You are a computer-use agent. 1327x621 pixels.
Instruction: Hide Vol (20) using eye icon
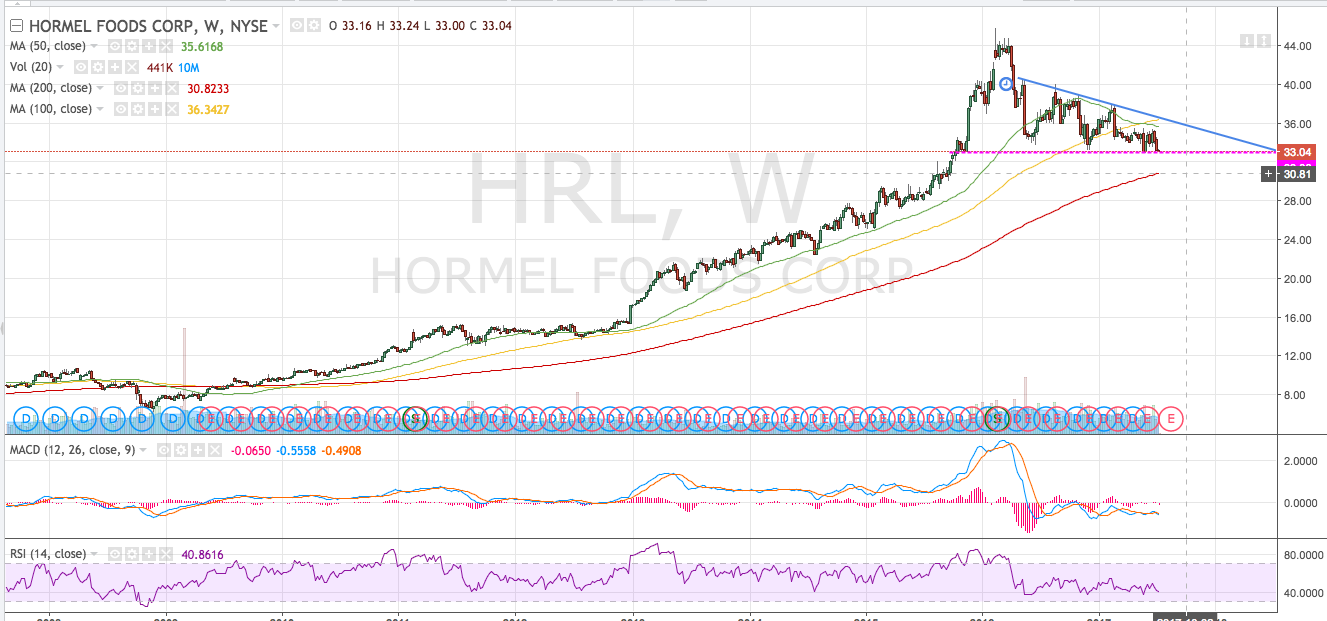click(x=82, y=67)
